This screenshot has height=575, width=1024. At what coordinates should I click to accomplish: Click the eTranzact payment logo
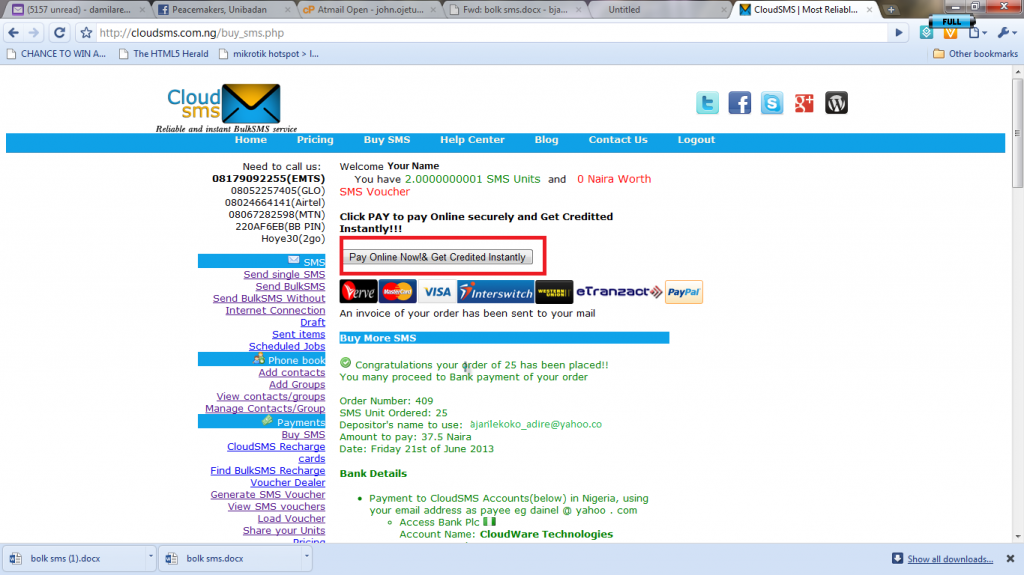[x=619, y=292]
